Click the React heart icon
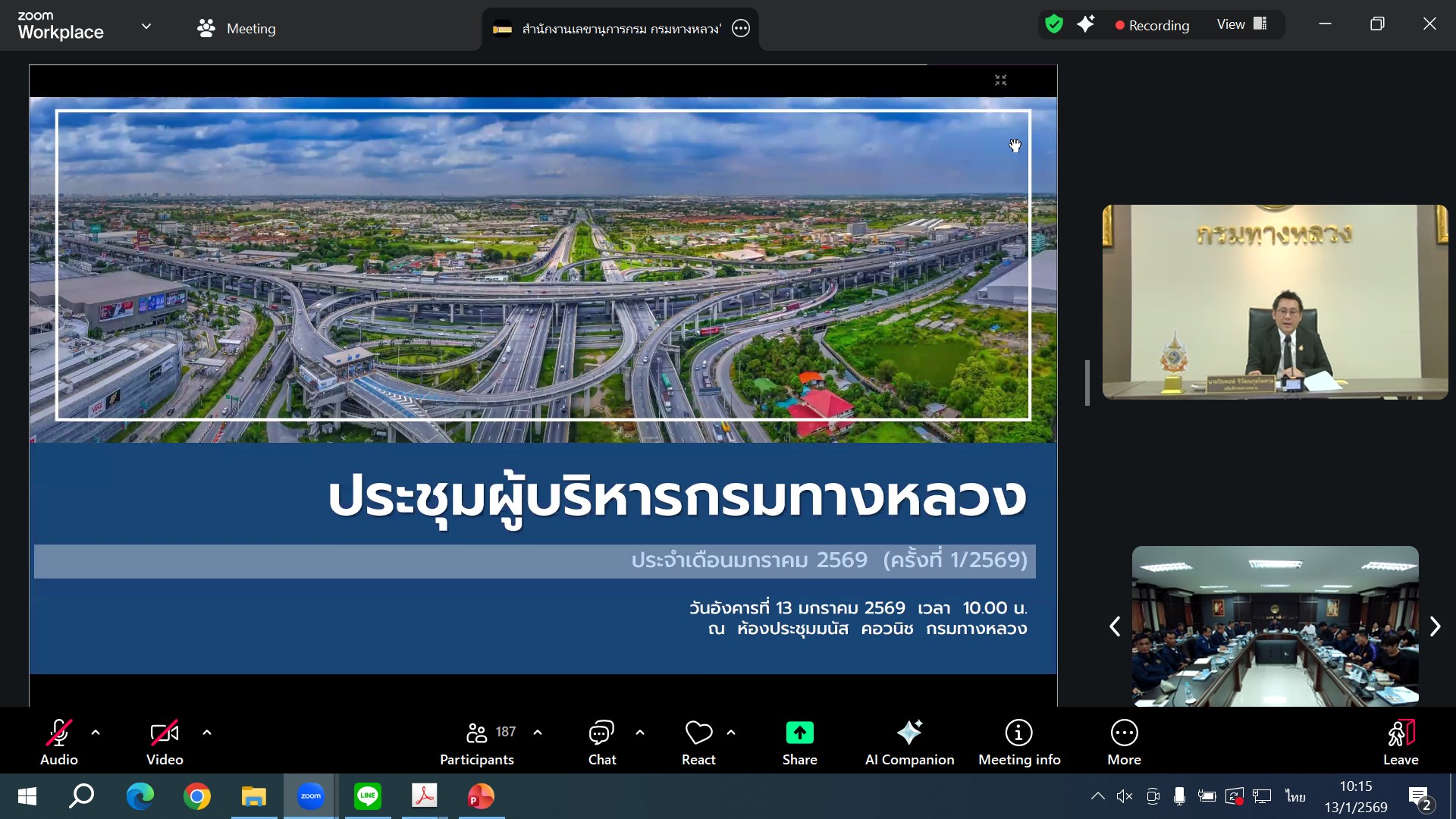This screenshot has height=819, width=1456. pos(698,733)
